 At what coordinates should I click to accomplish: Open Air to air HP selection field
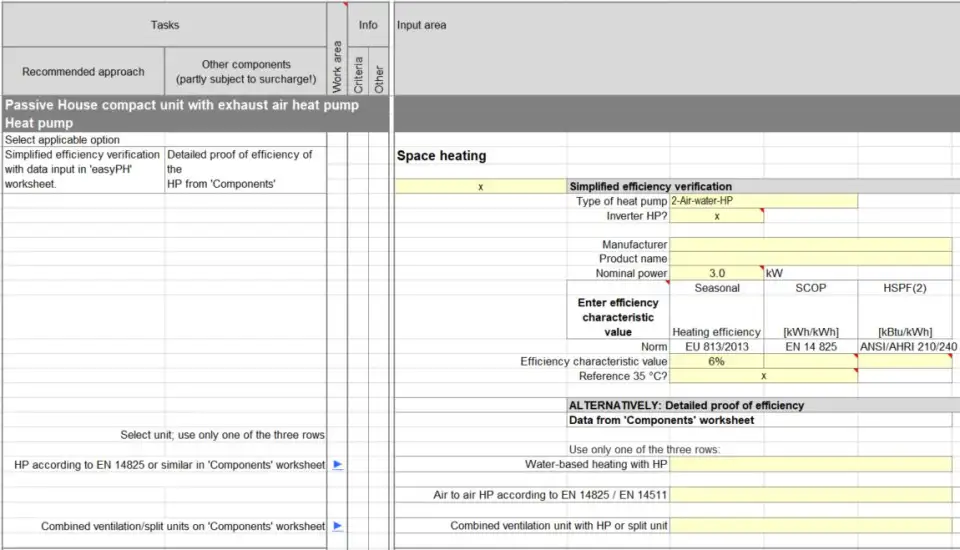pyautogui.click(x=810, y=495)
